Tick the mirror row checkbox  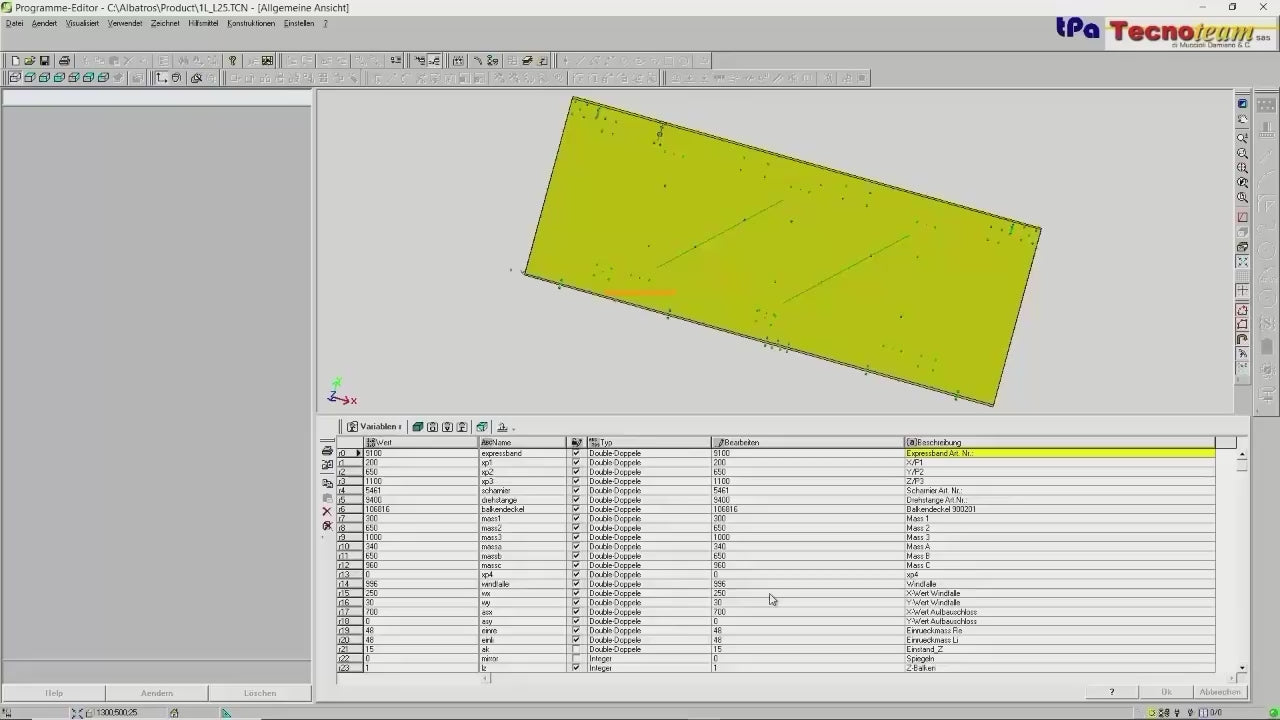(576, 659)
